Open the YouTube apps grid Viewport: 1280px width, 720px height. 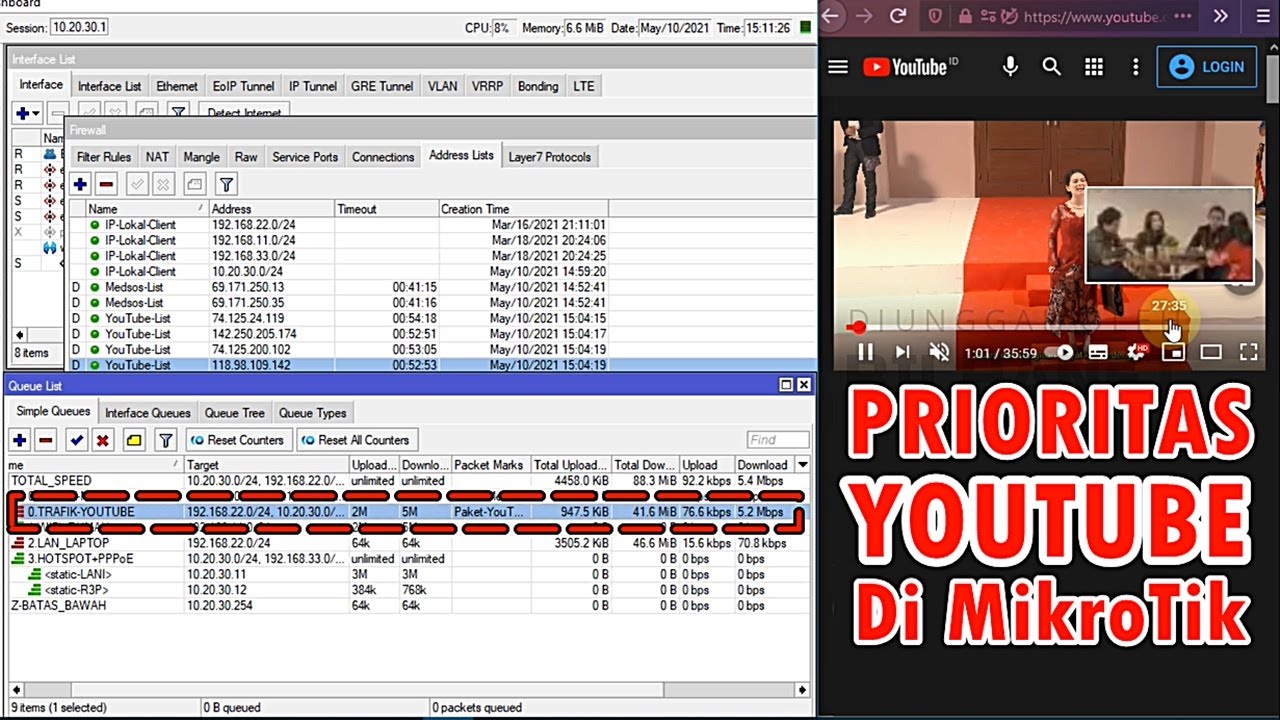(1094, 67)
